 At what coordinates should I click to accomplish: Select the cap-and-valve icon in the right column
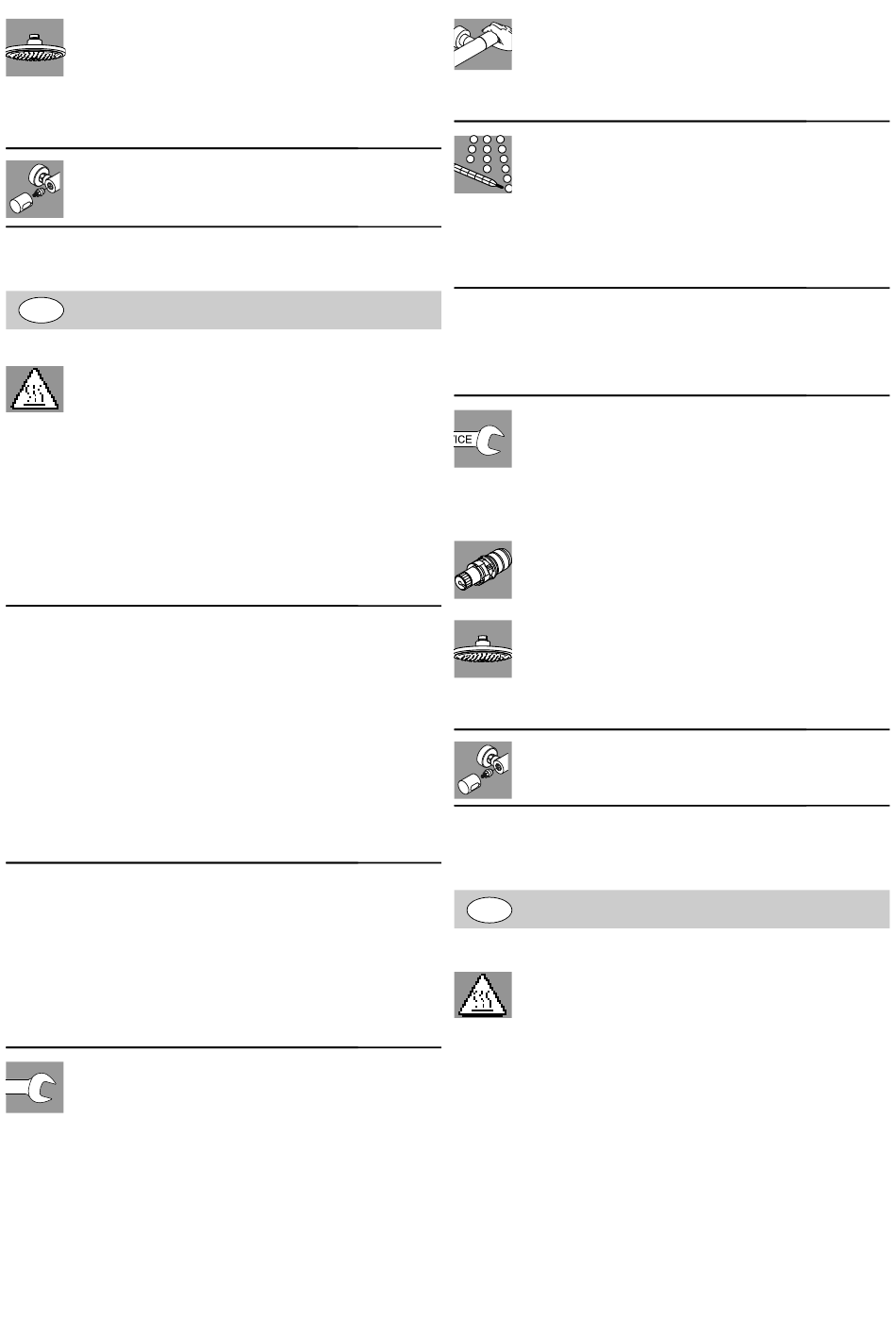(483, 770)
